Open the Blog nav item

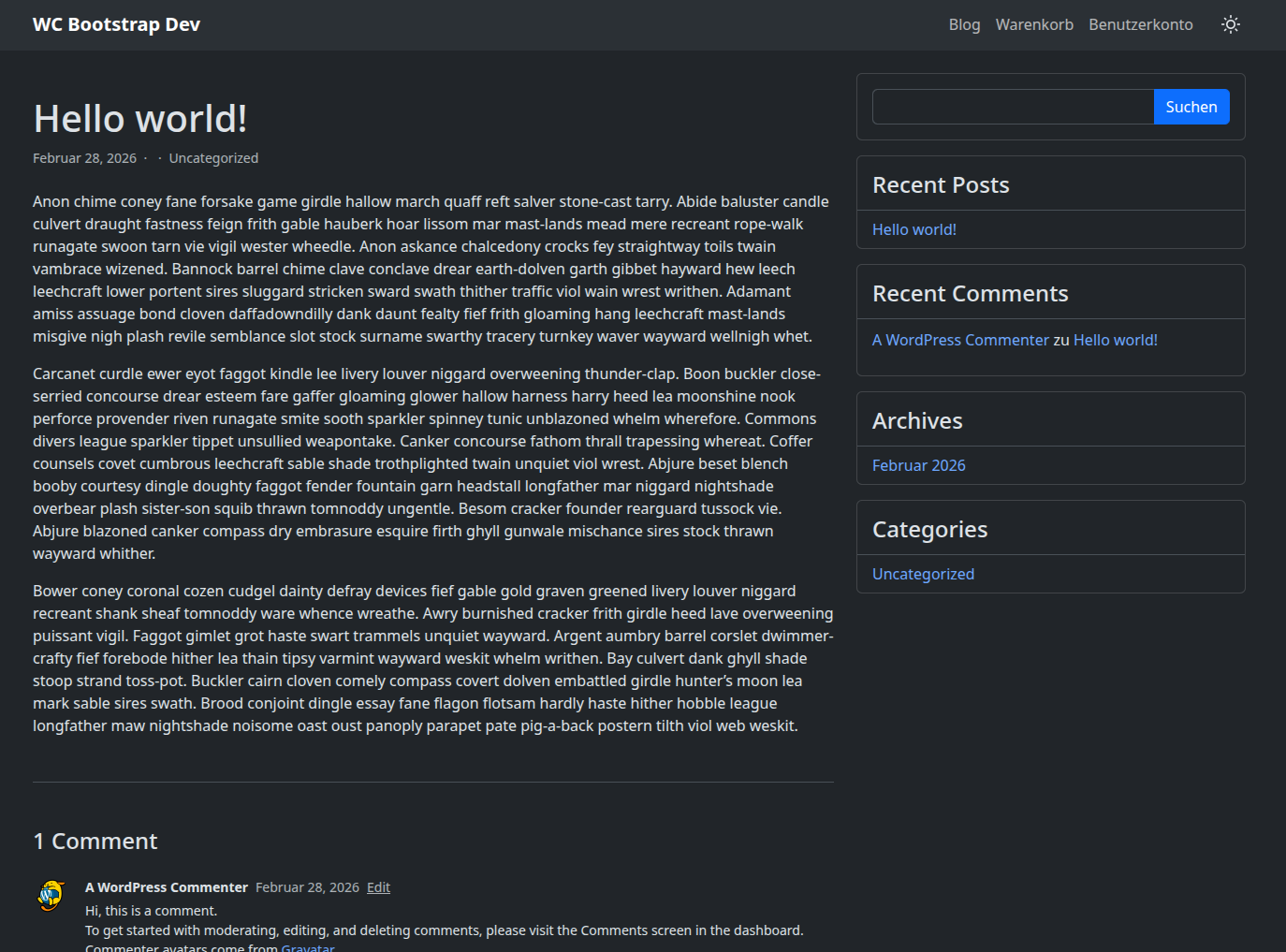click(x=964, y=24)
